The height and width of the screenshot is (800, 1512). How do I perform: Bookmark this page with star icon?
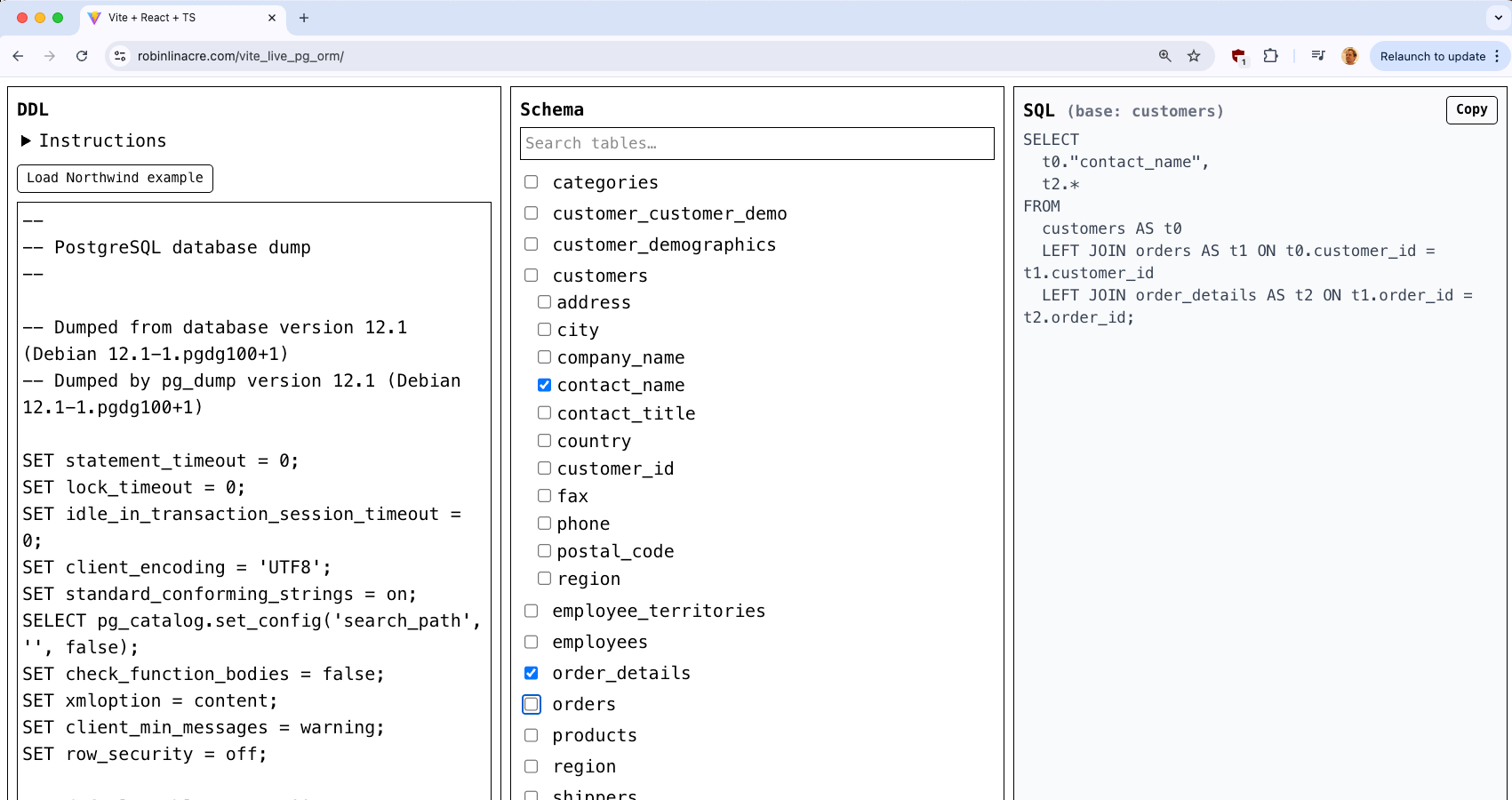tap(1194, 56)
